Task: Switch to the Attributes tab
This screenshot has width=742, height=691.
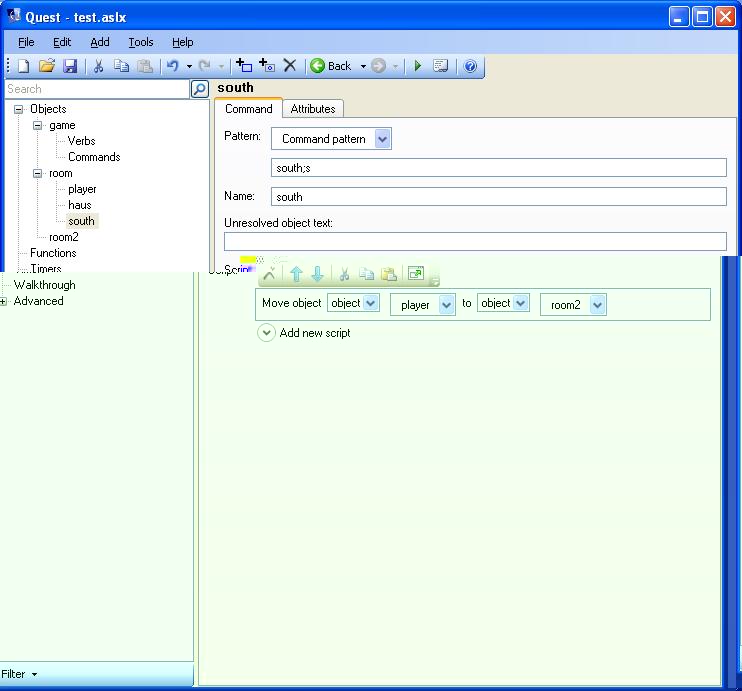Action: (313, 109)
